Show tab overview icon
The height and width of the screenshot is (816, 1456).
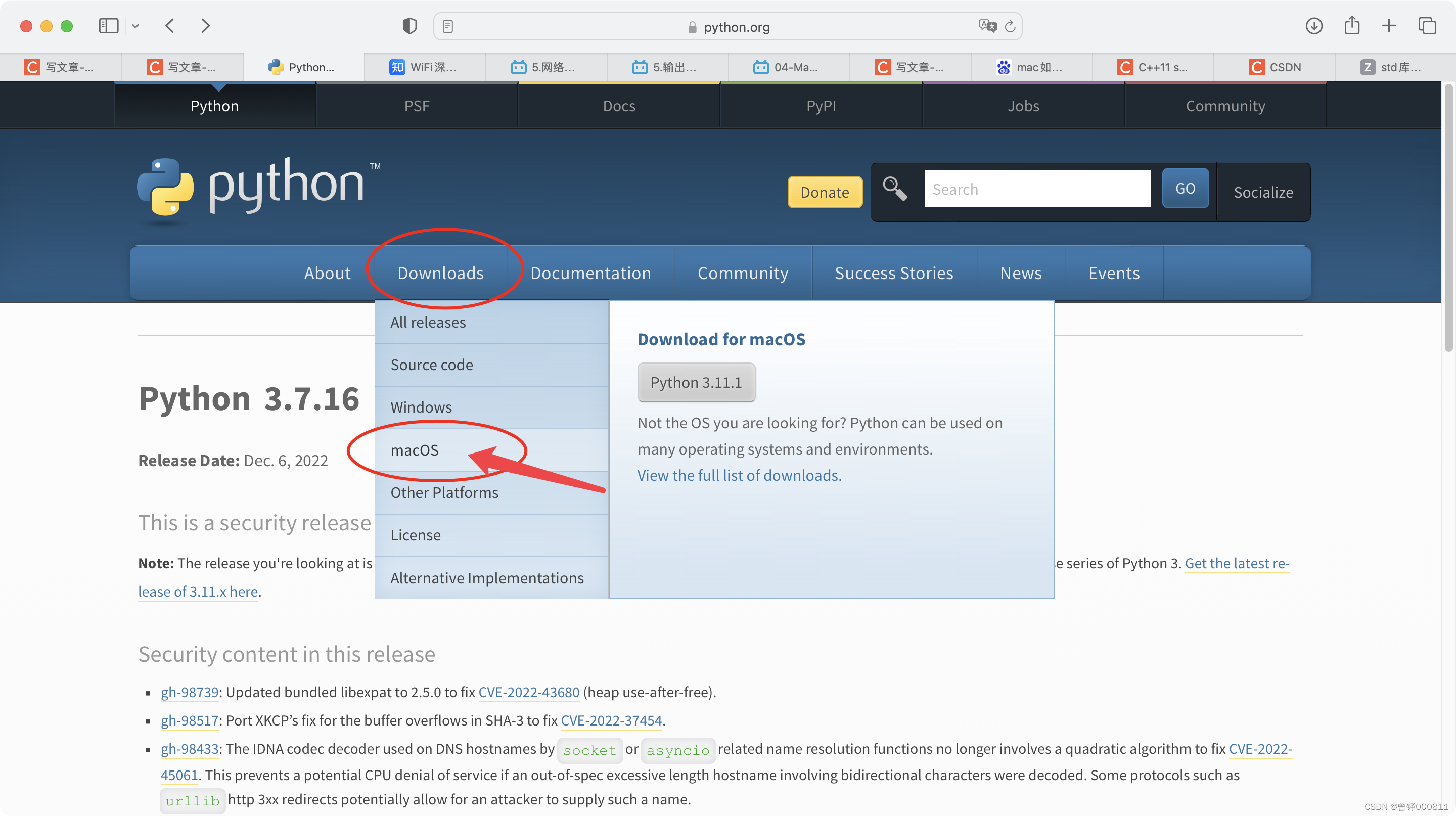pyautogui.click(x=1427, y=26)
